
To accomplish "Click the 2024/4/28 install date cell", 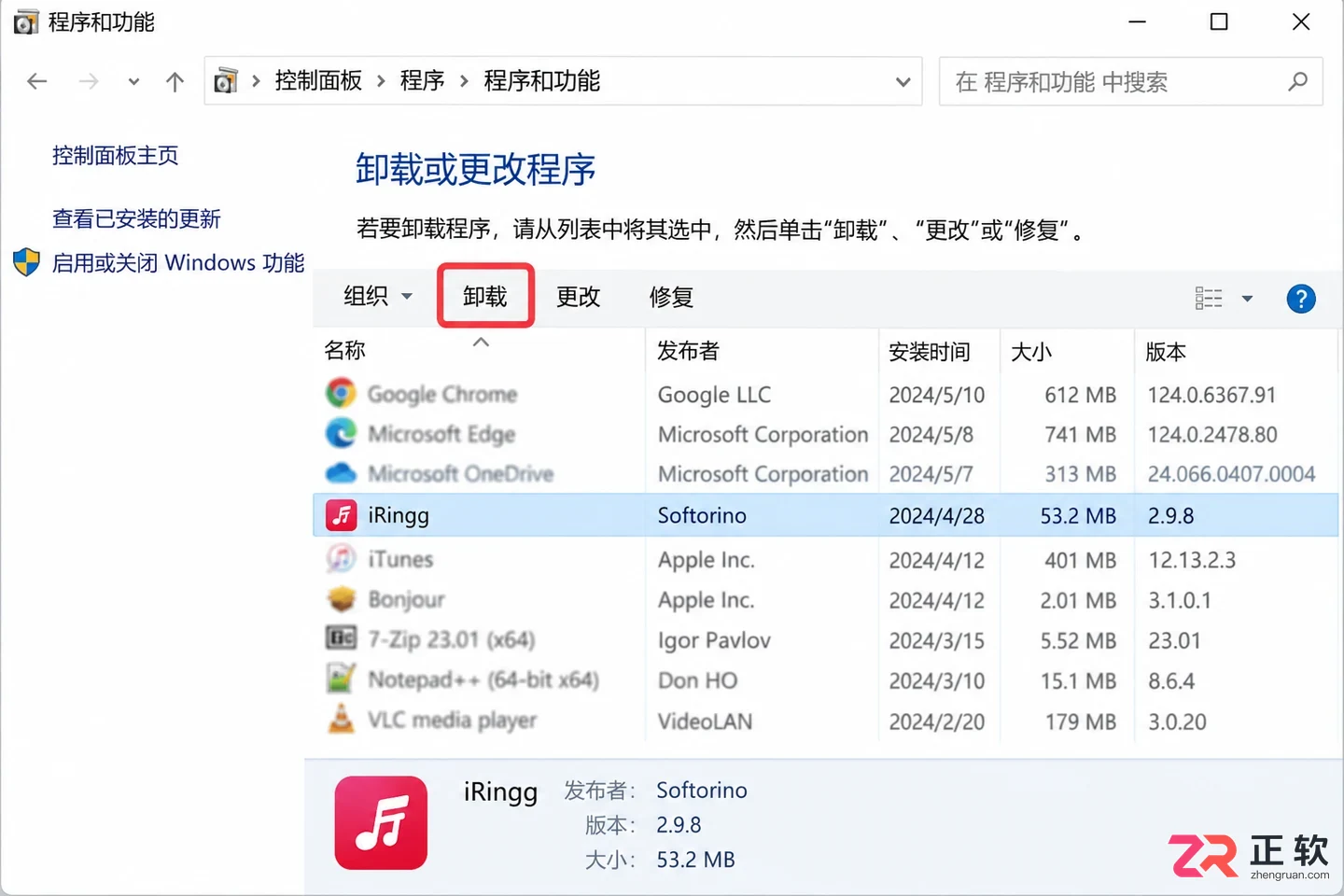I will [x=936, y=515].
